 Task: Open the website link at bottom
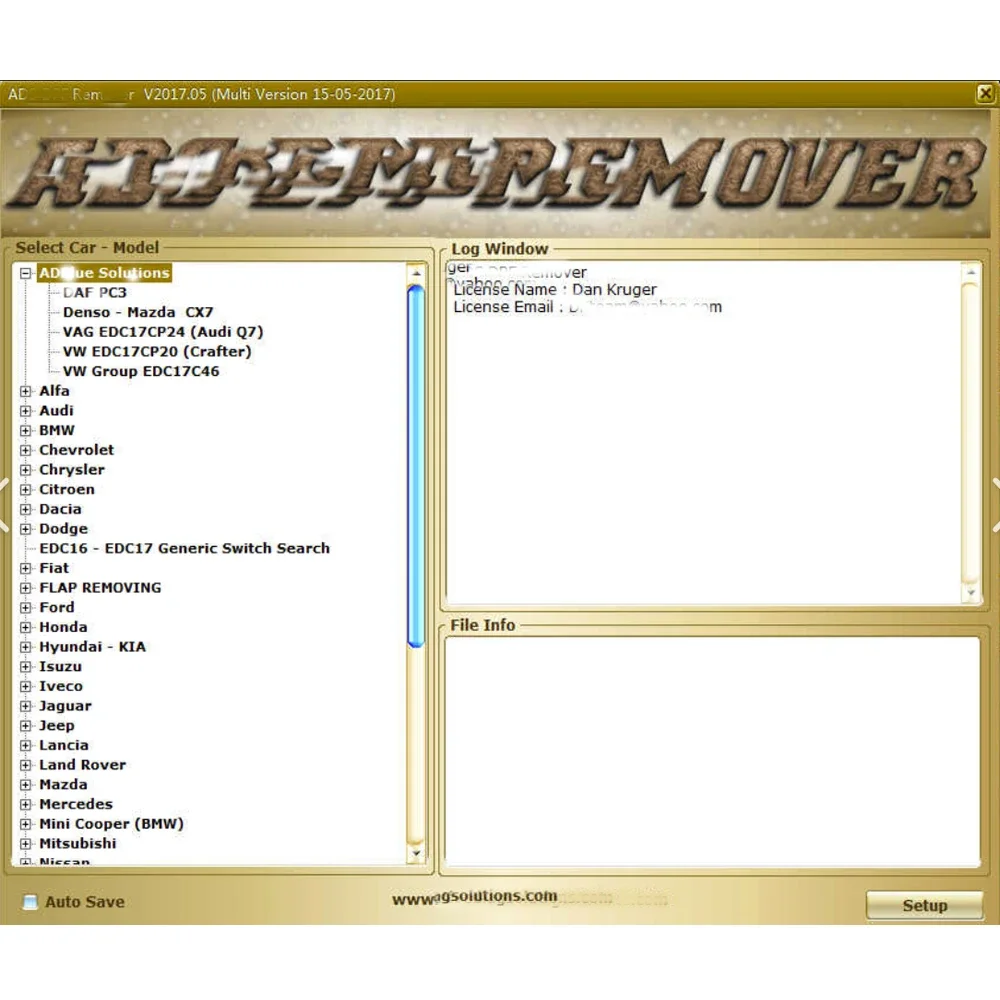[x=475, y=898]
